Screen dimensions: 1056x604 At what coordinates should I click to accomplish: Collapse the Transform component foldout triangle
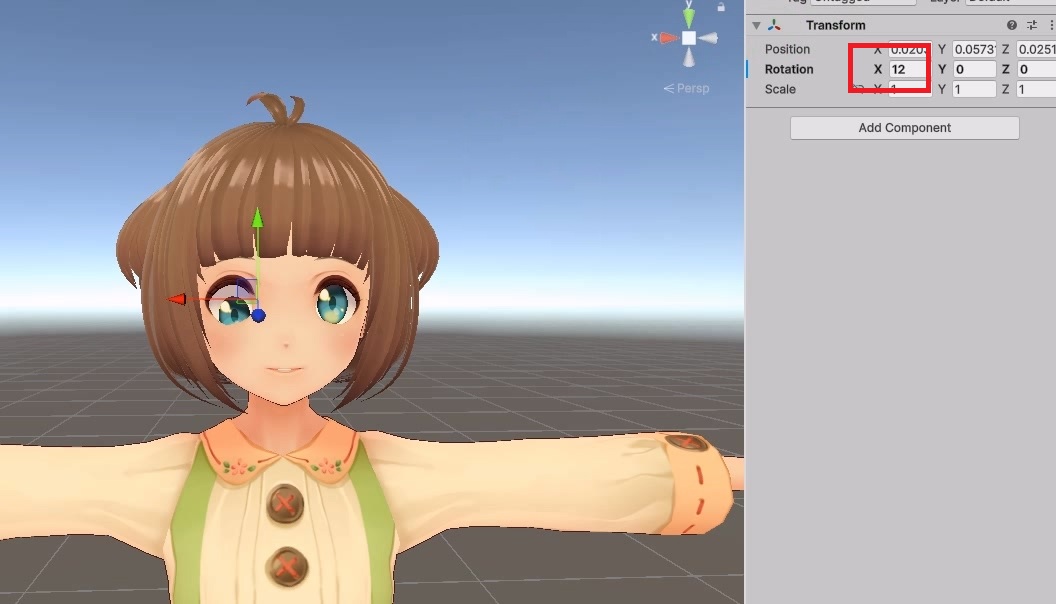756,26
